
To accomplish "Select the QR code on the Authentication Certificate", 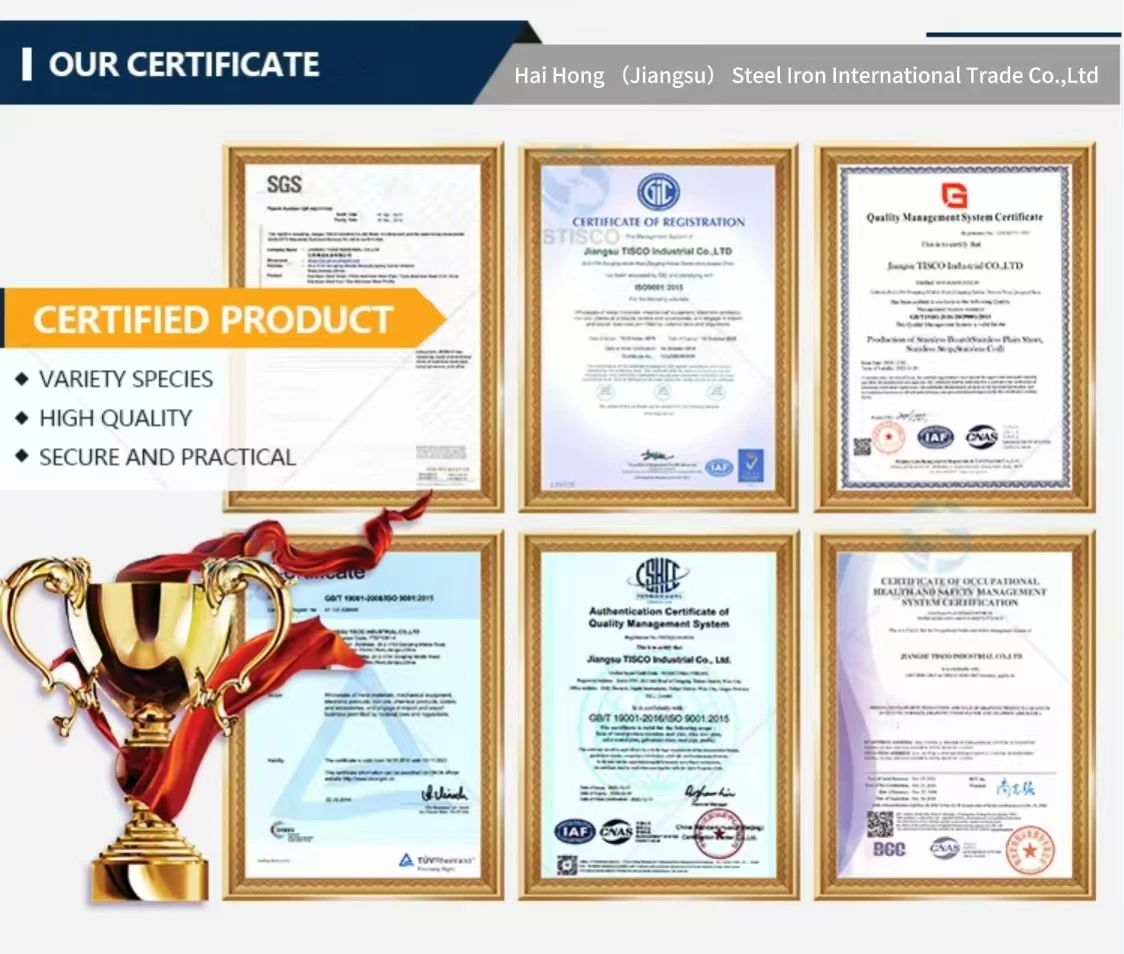I will tap(567, 865).
